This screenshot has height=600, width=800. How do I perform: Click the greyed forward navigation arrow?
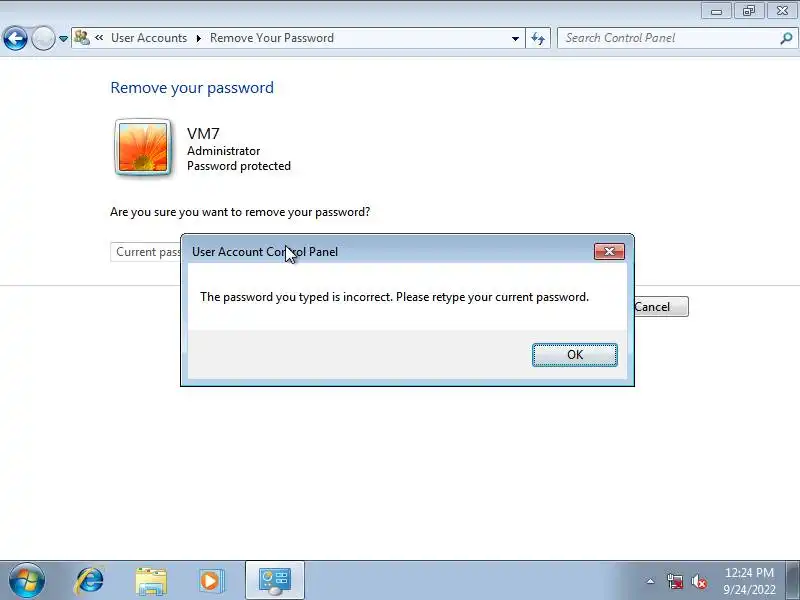click(x=43, y=38)
